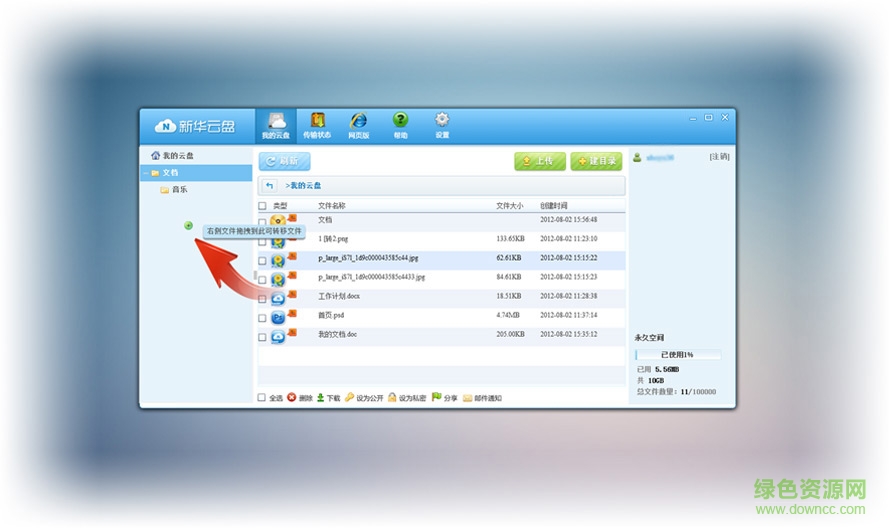889x528 pixels.
Task: Sort by the 创建时间 column header
Action: tap(553, 206)
